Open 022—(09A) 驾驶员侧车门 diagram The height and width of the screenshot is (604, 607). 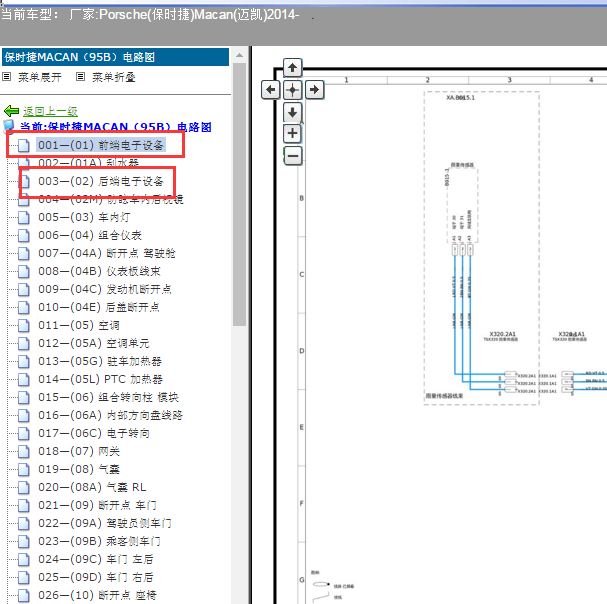pos(105,523)
